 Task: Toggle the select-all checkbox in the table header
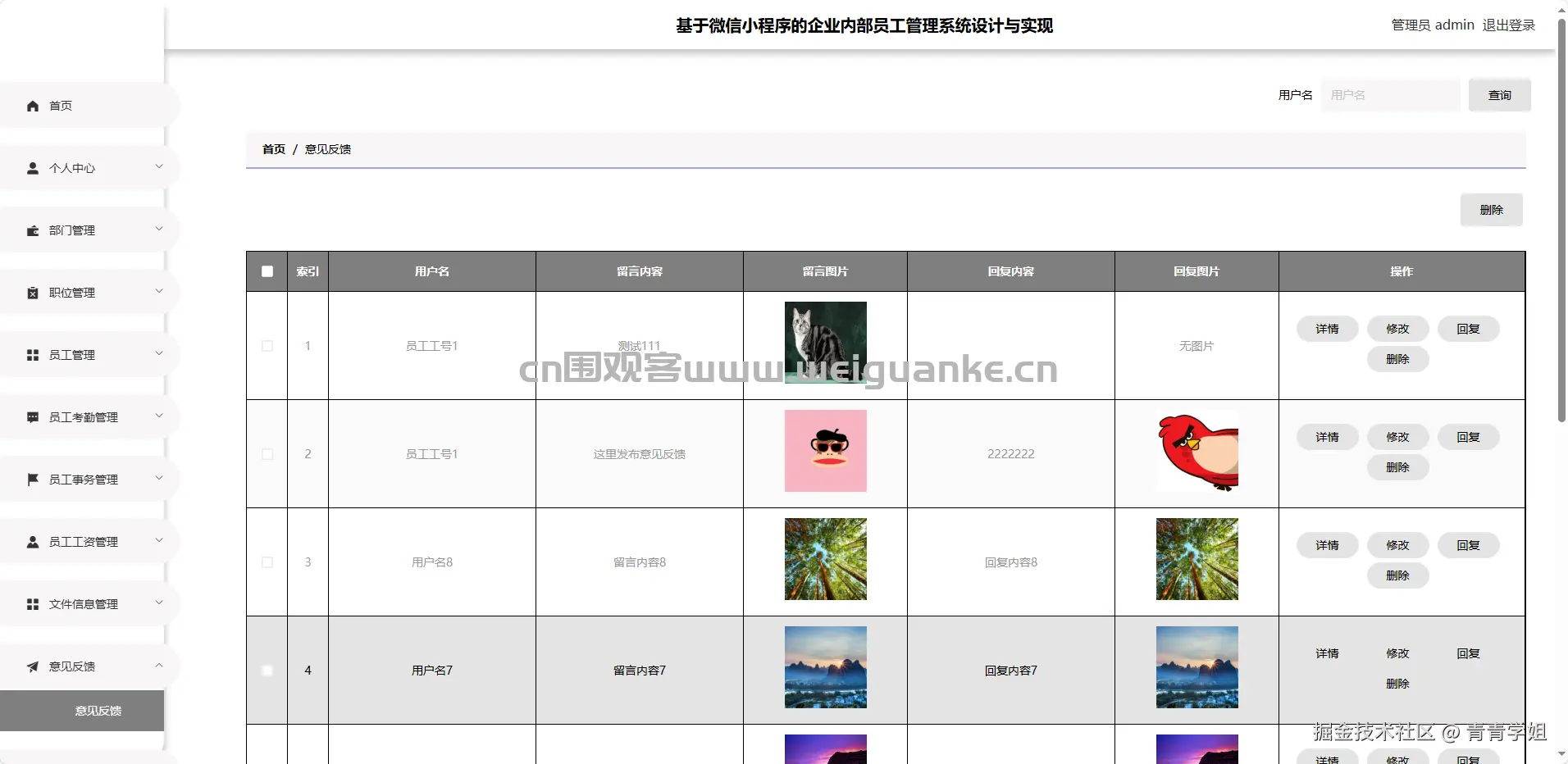point(267,271)
